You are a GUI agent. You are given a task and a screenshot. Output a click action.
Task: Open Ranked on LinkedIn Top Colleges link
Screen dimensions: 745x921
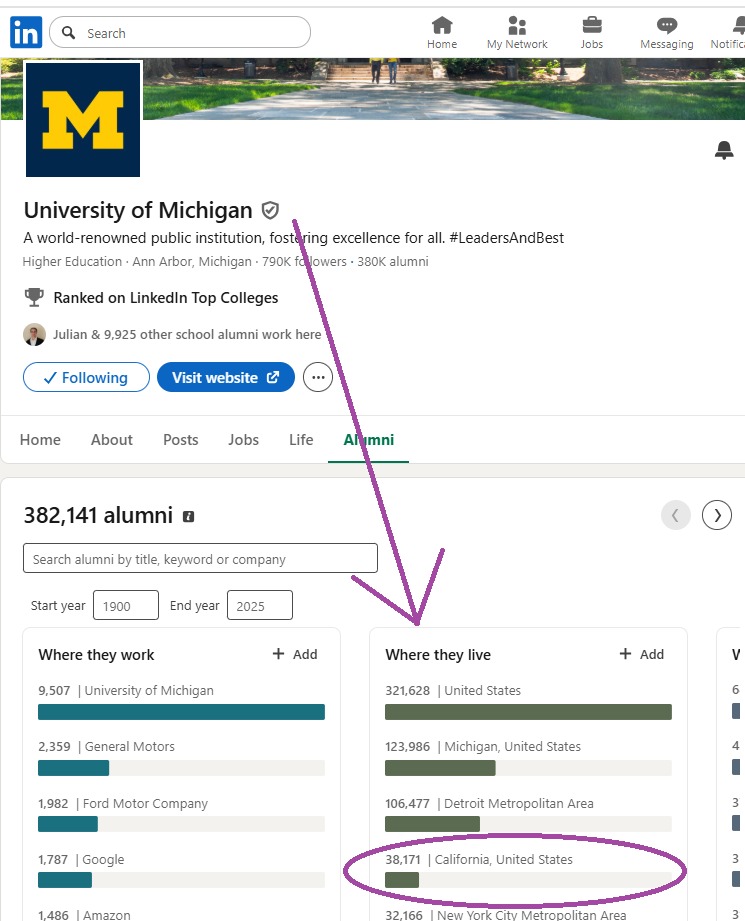click(x=166, y=298)
